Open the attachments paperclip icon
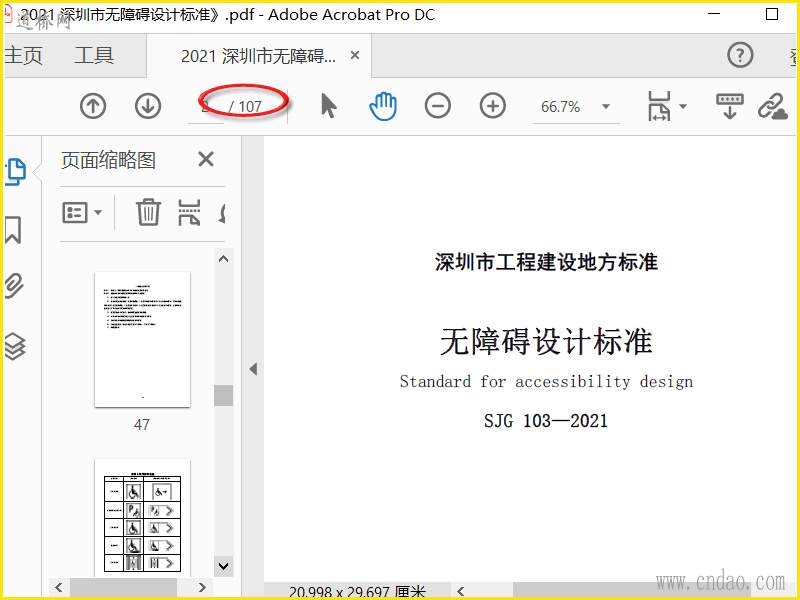 click(14, 286)
